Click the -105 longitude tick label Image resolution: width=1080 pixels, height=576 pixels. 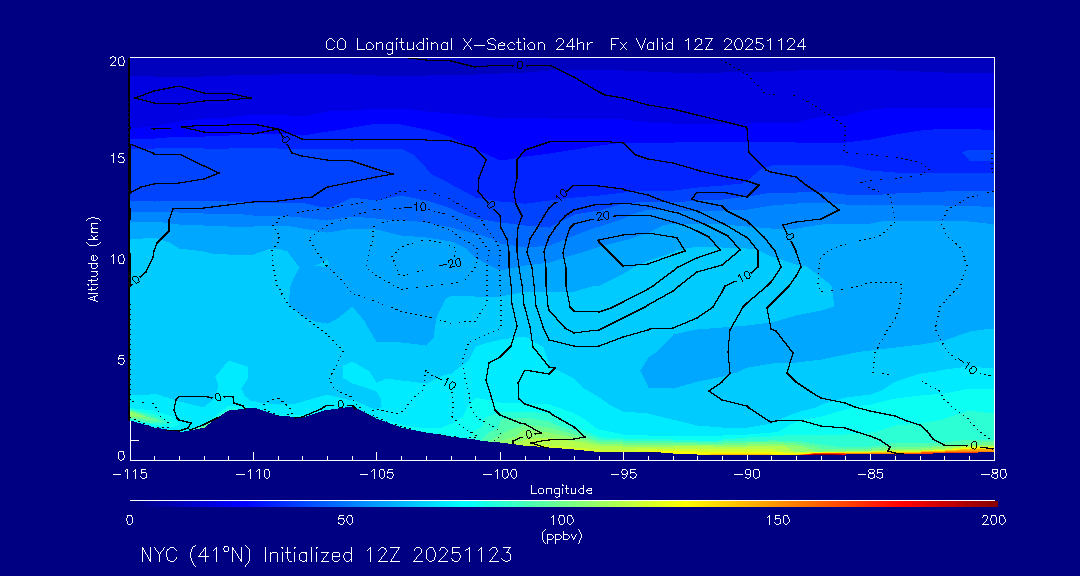[377, 475]
